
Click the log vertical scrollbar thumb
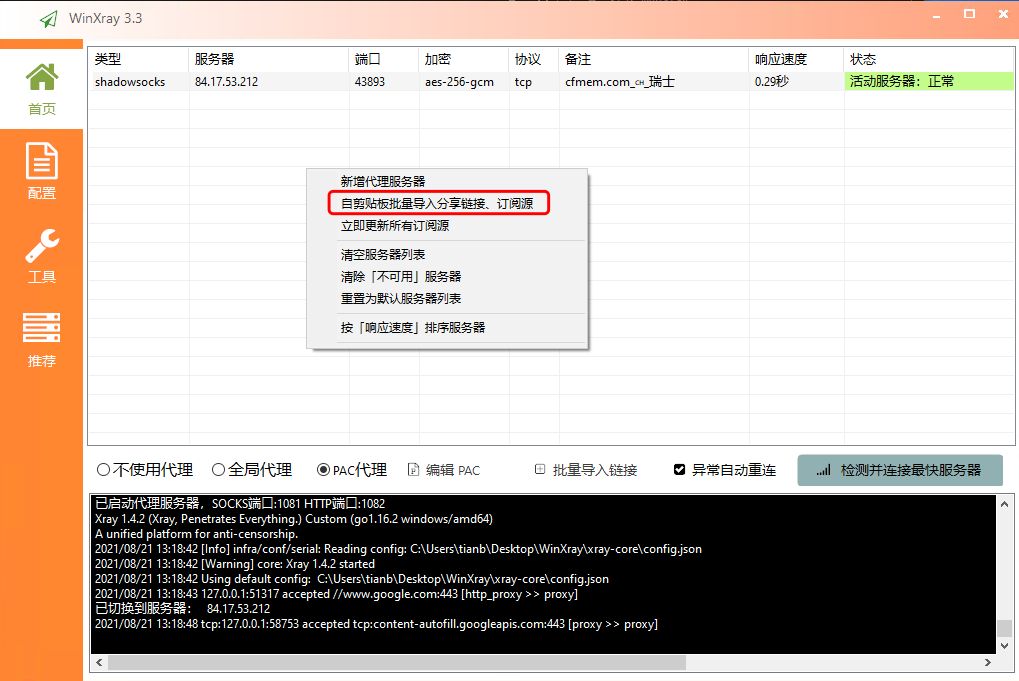click(x=1004, y=628)
